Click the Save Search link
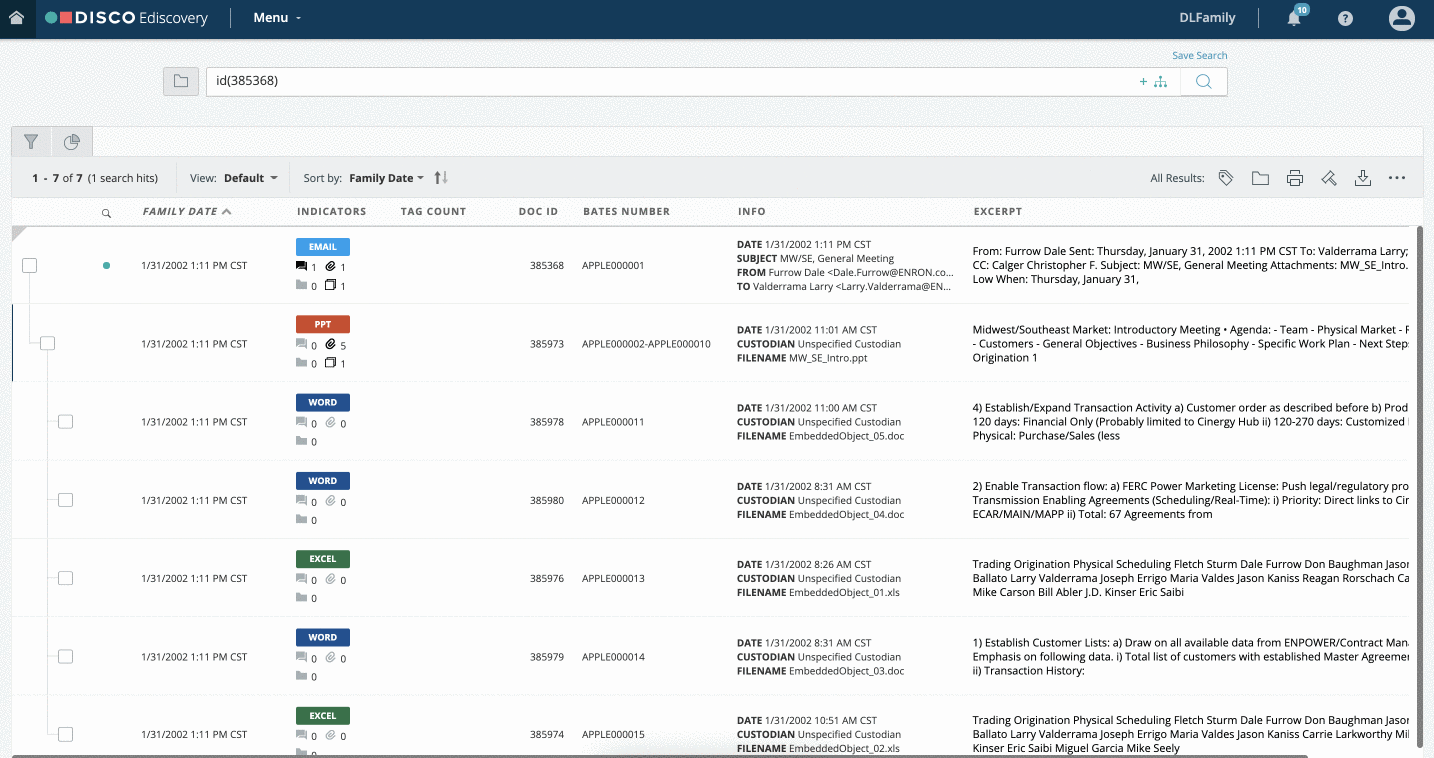Image resolution: width=1434 pixels, height=758 pixels. tap(1200, 56)
